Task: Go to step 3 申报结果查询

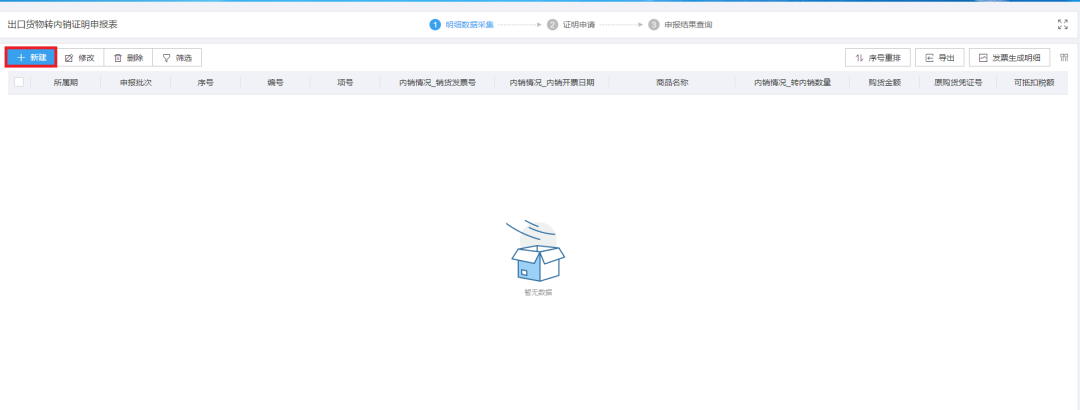Action: tap(680, 25)
